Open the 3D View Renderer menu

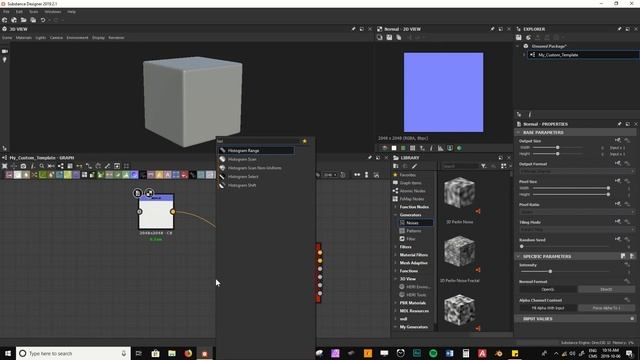[x=116, y=38]
